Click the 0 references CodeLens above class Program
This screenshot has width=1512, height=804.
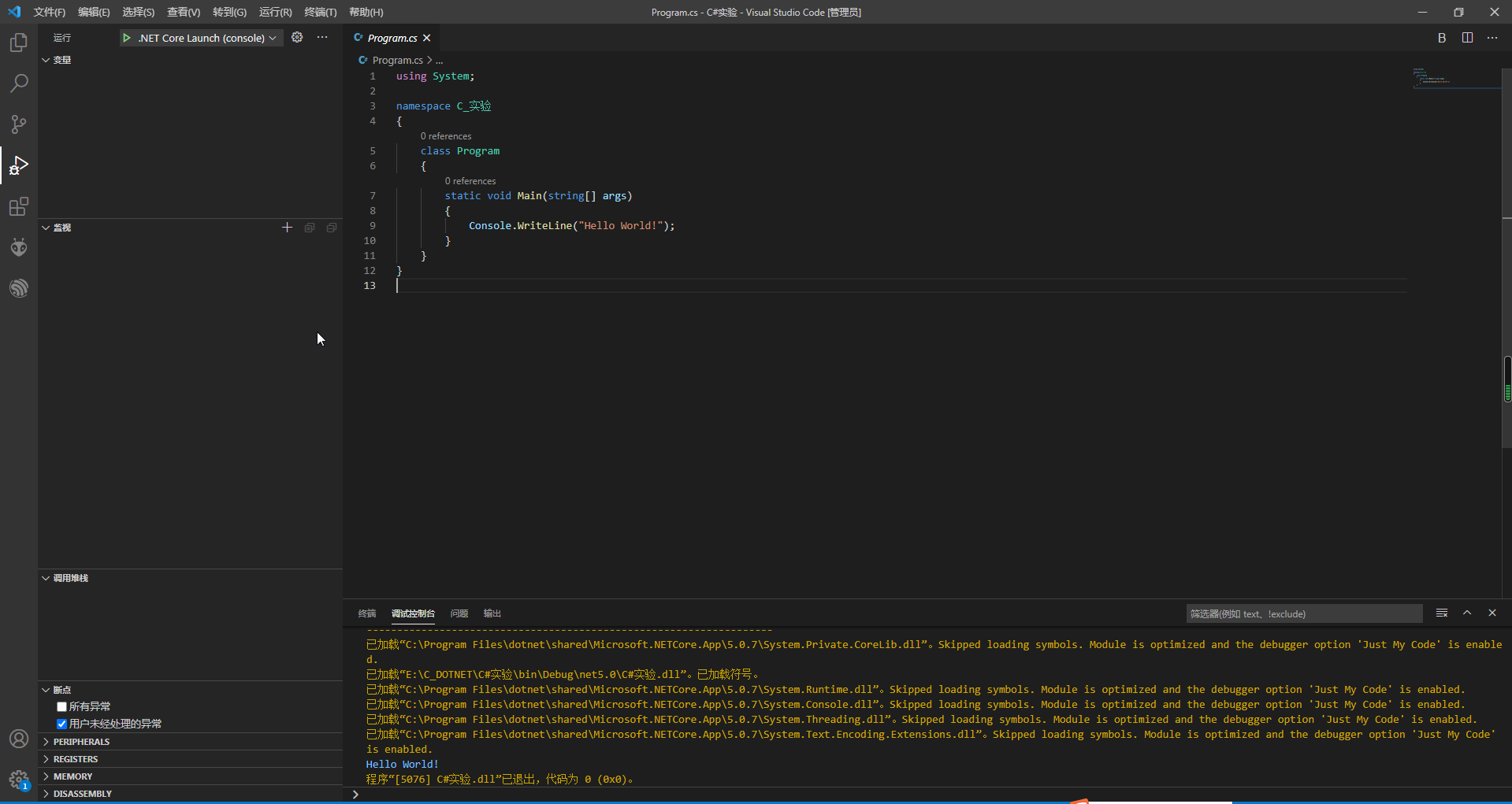[x=445, y=135]
